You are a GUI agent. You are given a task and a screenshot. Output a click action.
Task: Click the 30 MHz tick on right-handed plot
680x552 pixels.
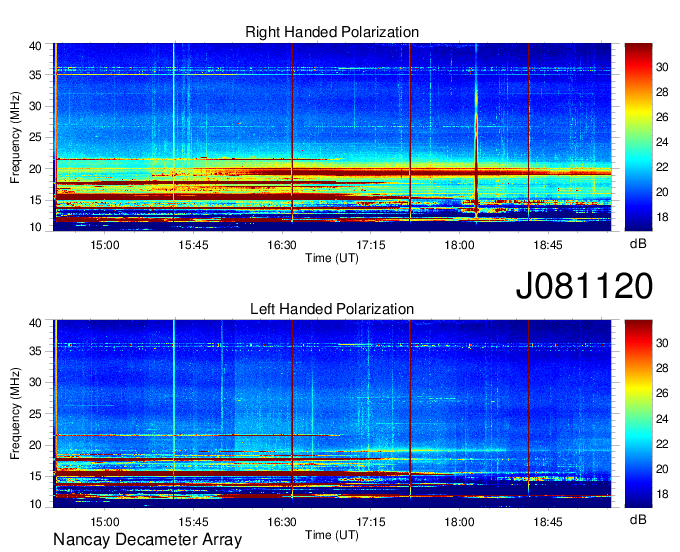pyautogui.click(x=36, y=106)
